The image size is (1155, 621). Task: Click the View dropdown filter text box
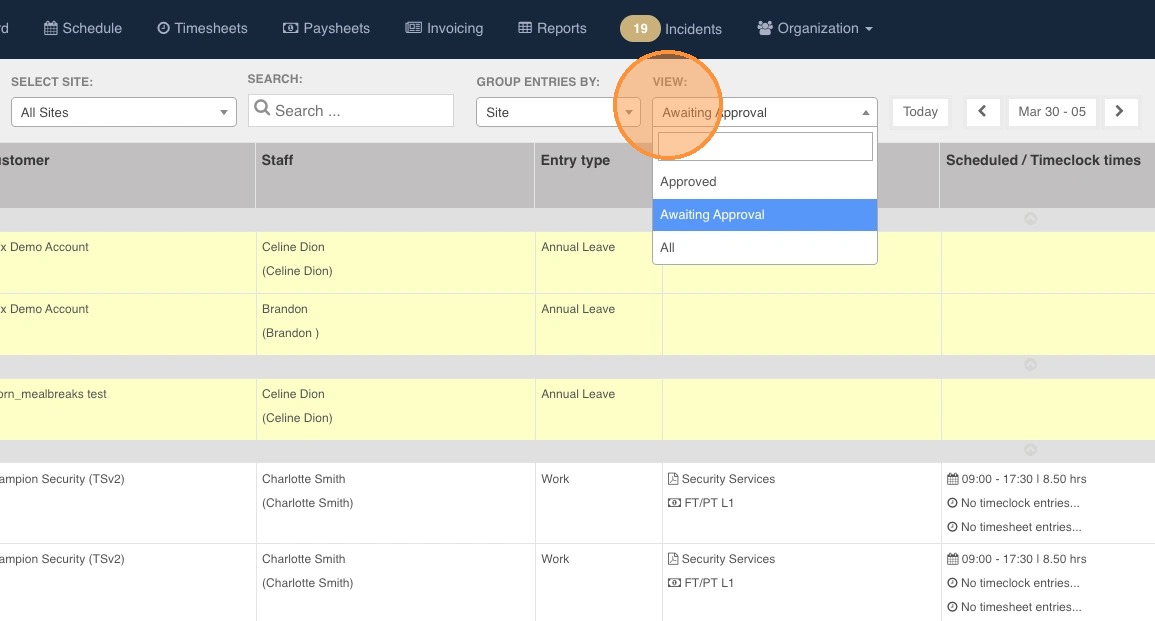click(765, 147)
